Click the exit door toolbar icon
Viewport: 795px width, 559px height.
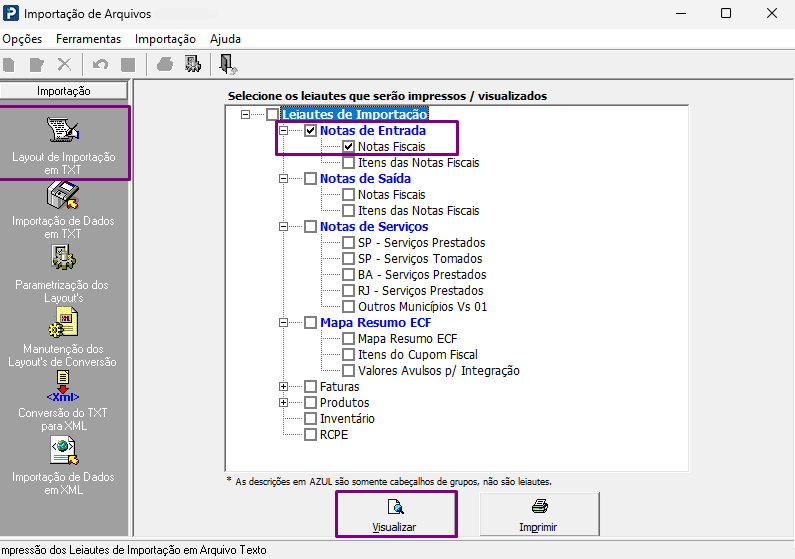(x=228, y=64)
